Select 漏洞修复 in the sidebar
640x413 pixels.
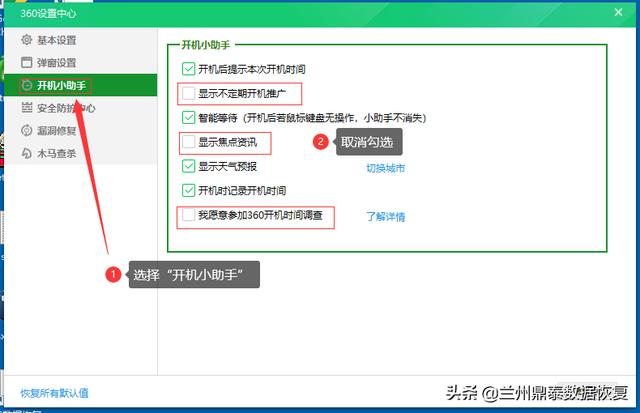[57, 131]
